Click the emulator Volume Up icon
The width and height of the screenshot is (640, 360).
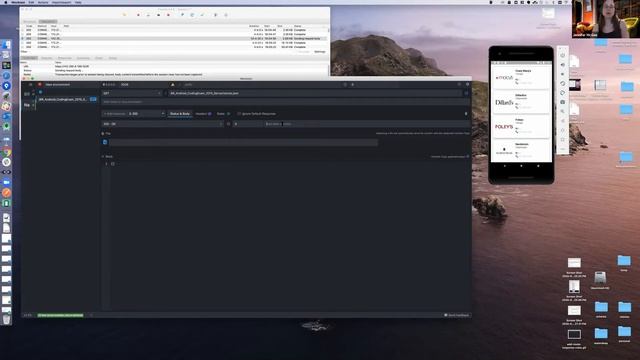[x=562, y=64]
